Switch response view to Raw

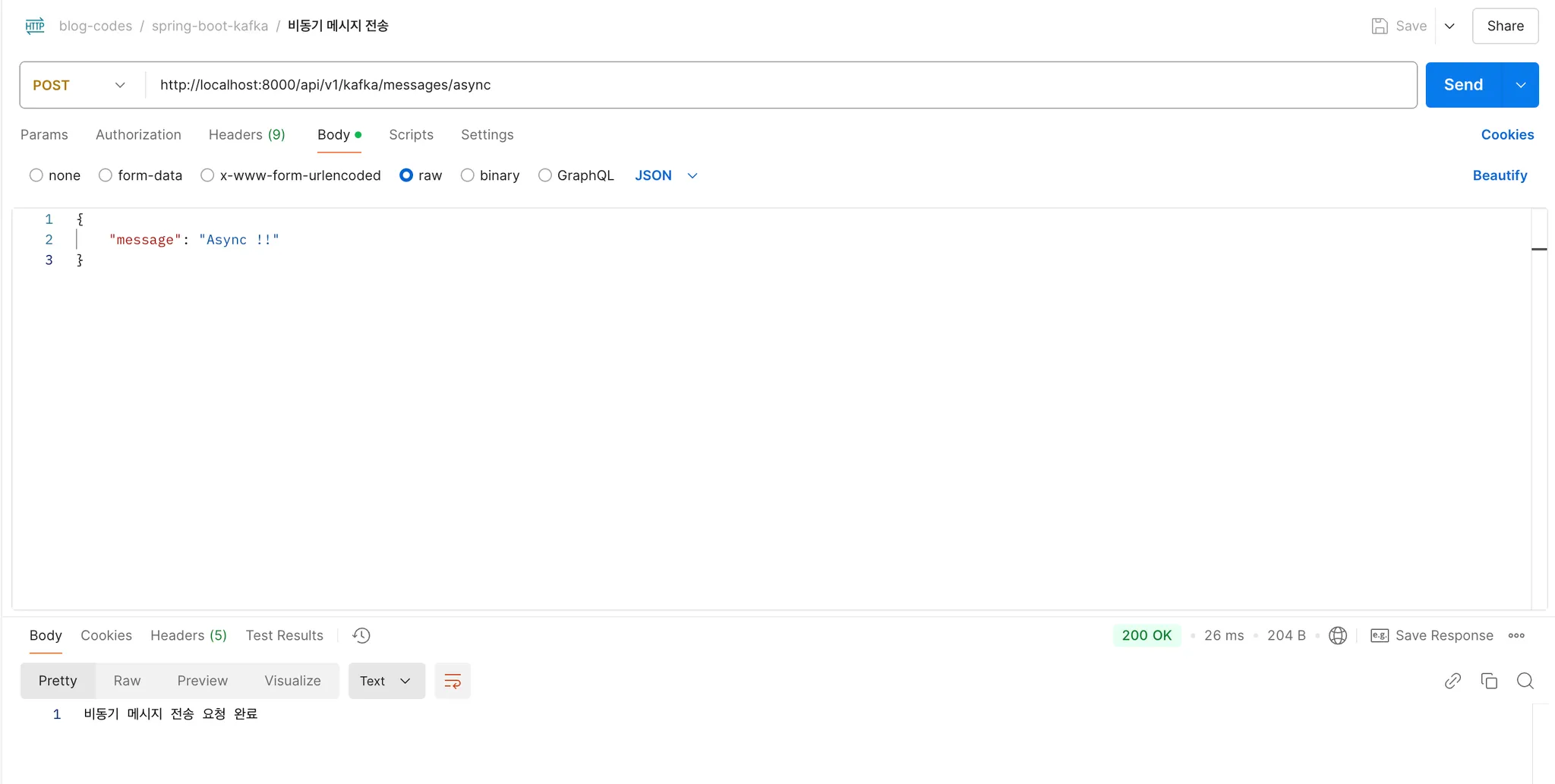point(127,681)
